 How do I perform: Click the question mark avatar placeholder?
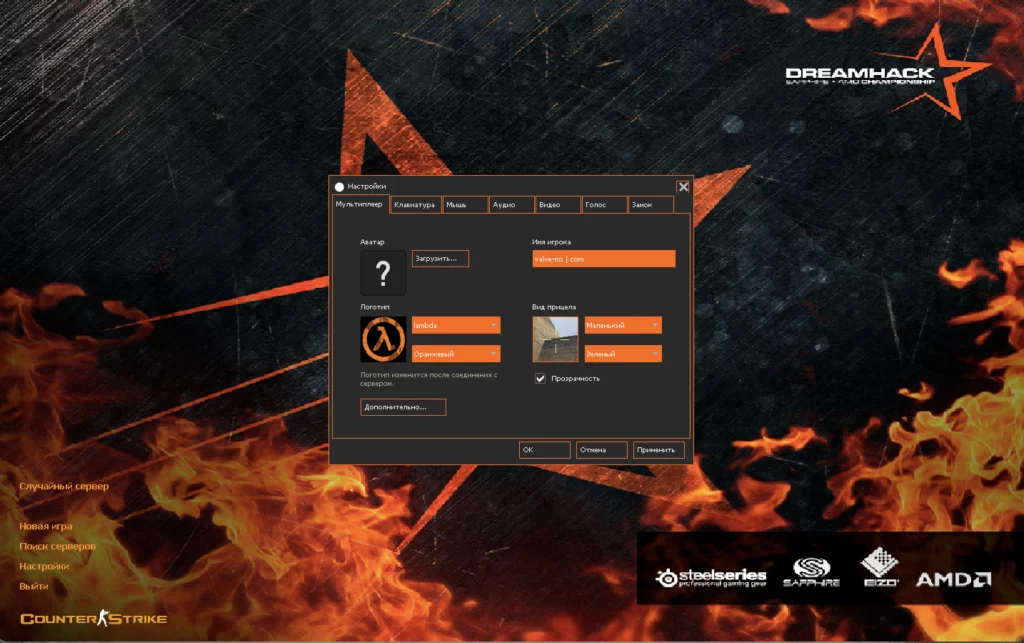(x=383, y=272)
